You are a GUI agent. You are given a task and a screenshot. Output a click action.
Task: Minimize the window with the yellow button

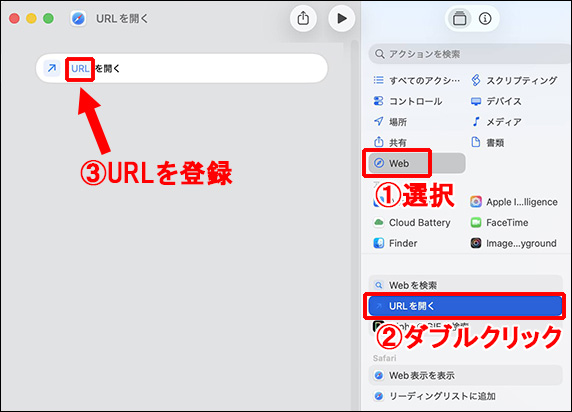pyautogui.click(x=31, y=18)
